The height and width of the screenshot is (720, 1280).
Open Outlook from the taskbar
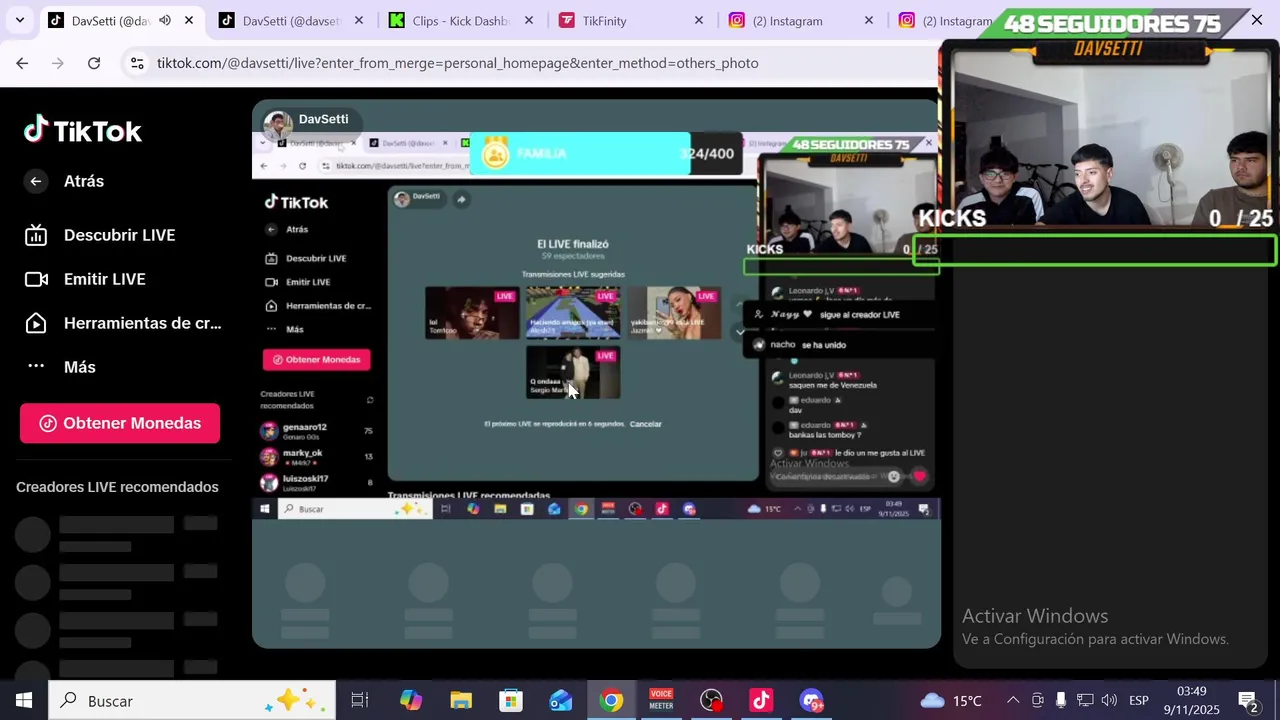click(561, 700)
